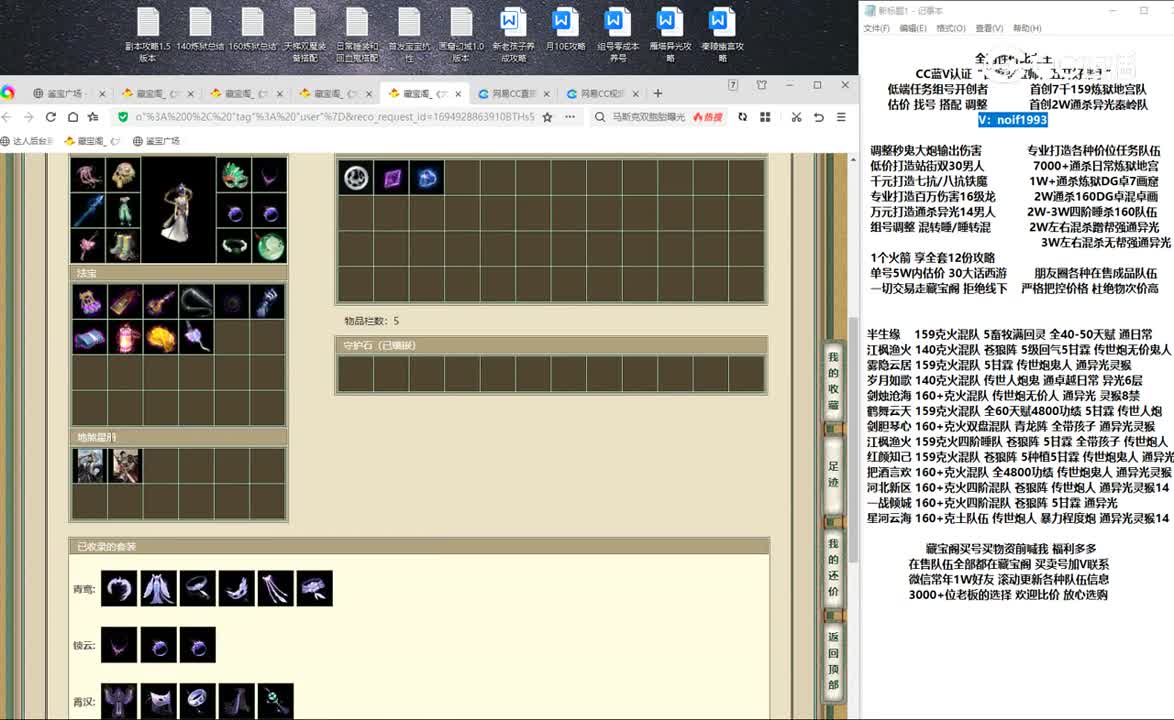Image resolution: width=1174 pixels, height=720 pixels.
Task: Click the 返回顶部 side button
Action: pyautogui.click(x=833, y=661)
